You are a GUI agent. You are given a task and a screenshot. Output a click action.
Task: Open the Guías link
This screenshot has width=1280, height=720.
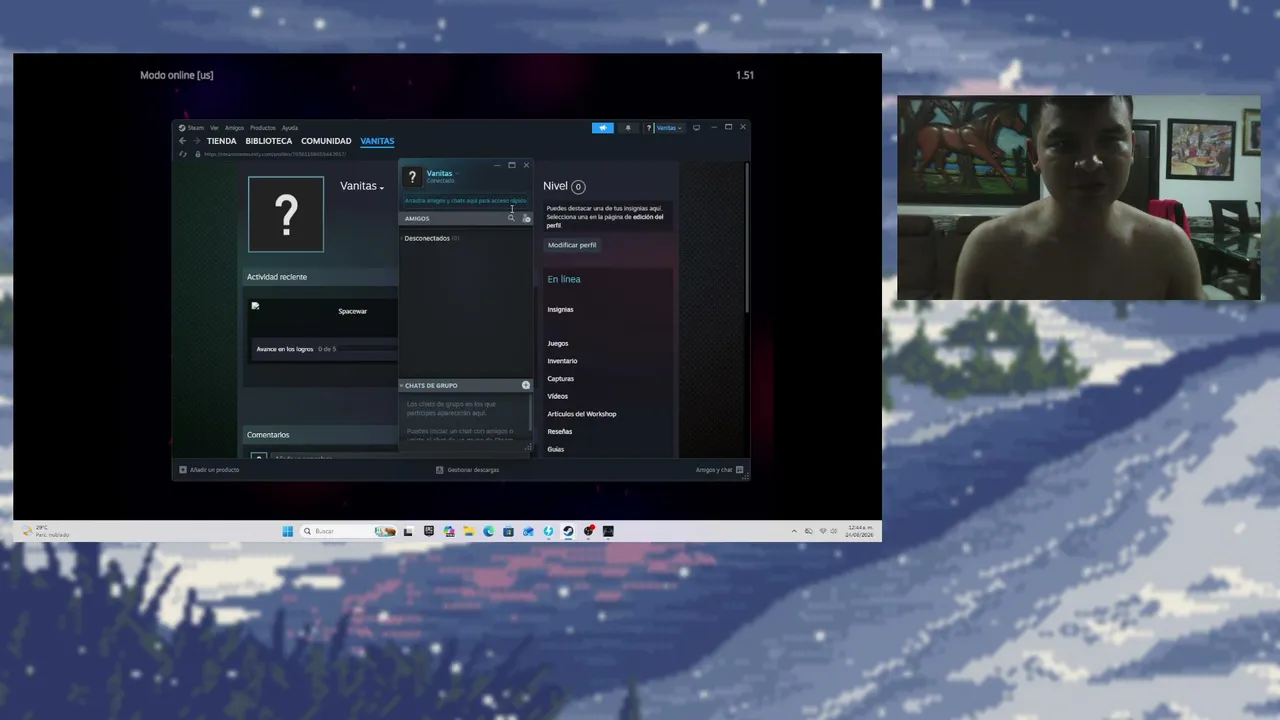(555, 449)
